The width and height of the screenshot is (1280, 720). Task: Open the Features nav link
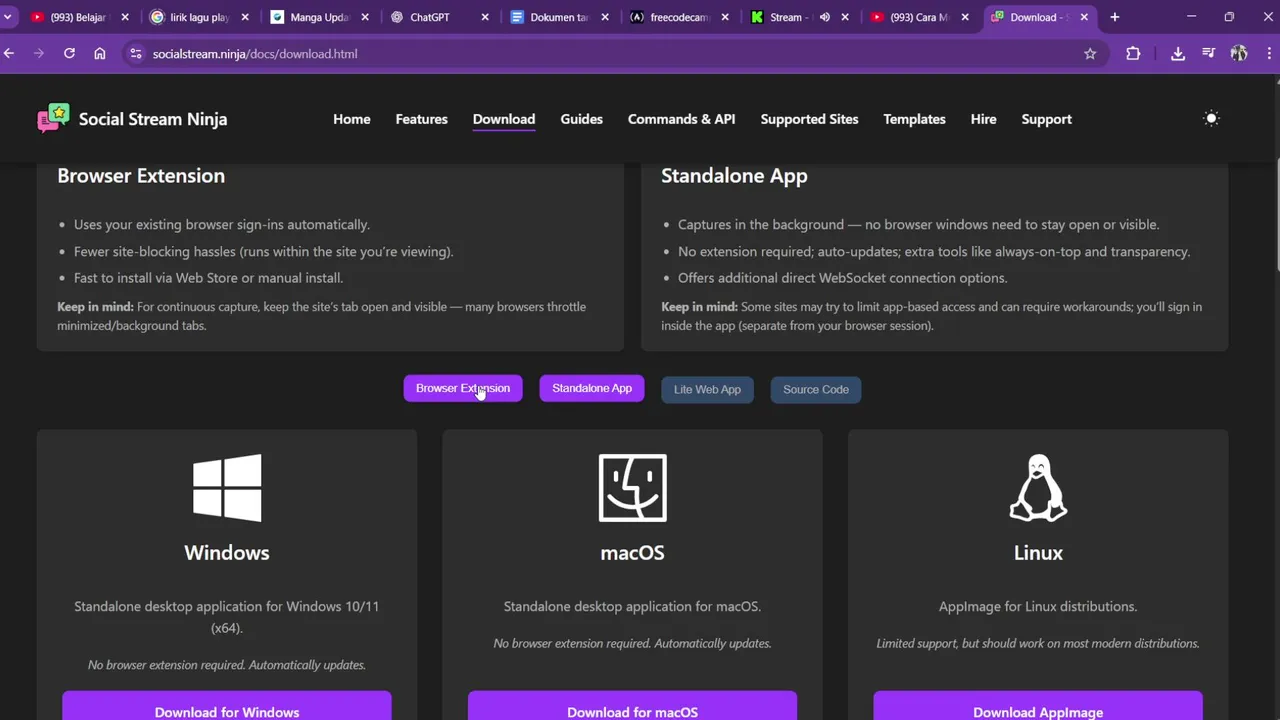tap(421, 119)
